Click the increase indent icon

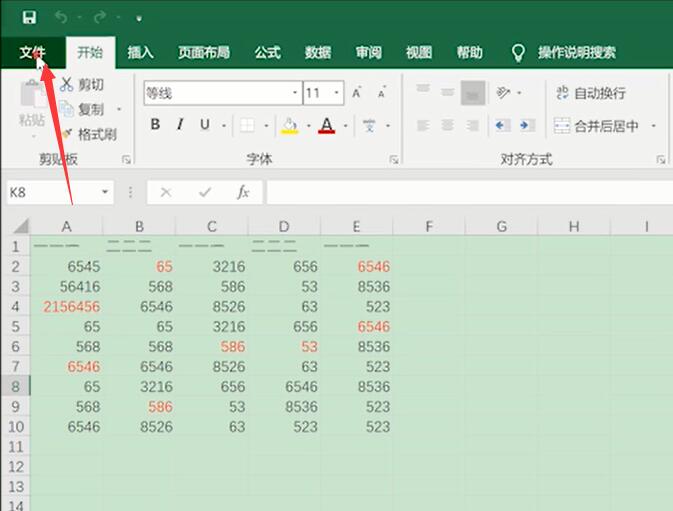click(527, 126)
